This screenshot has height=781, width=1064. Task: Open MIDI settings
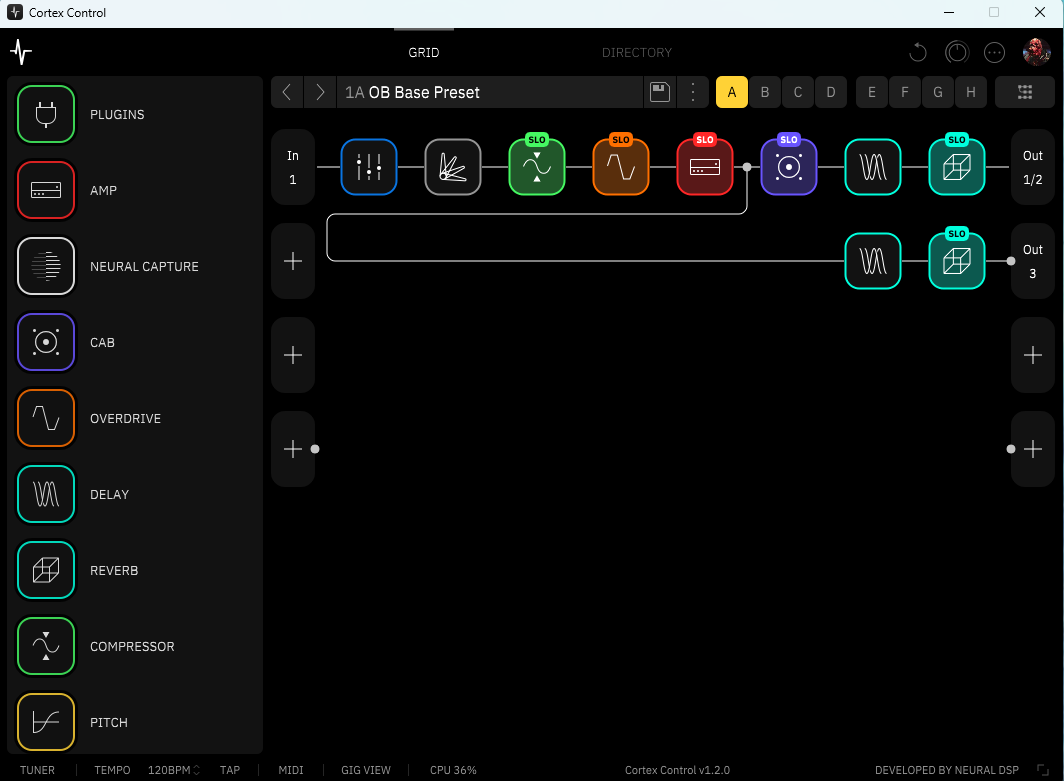pos(290,770)
